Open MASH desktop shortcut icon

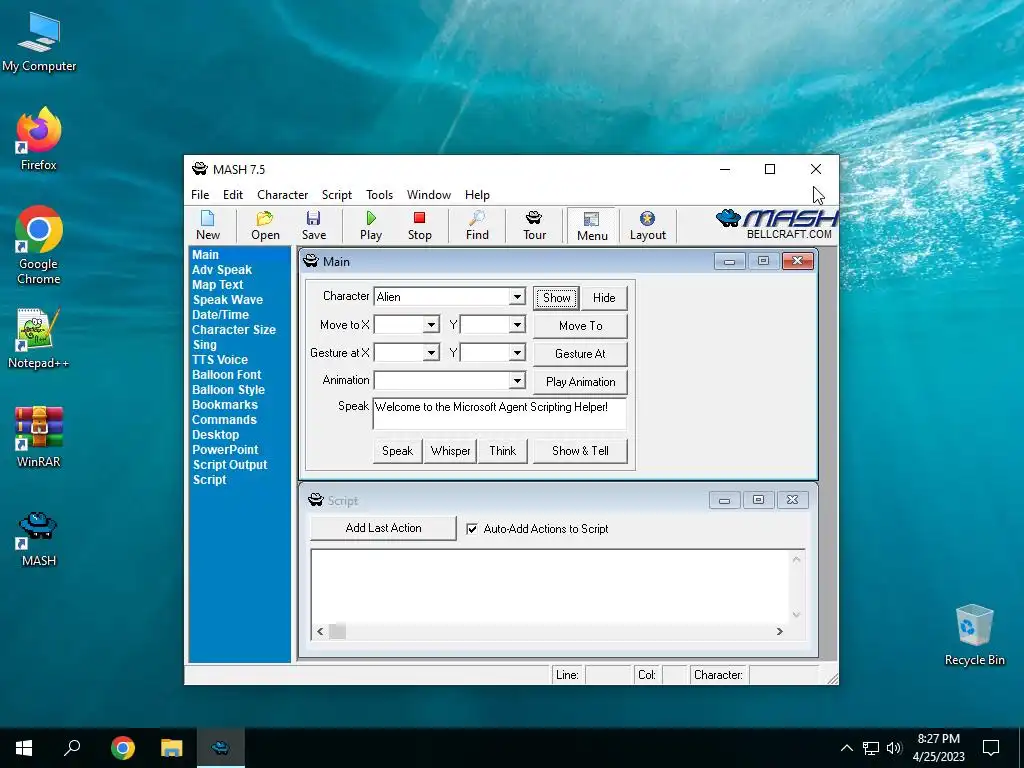tap(39, 539)
